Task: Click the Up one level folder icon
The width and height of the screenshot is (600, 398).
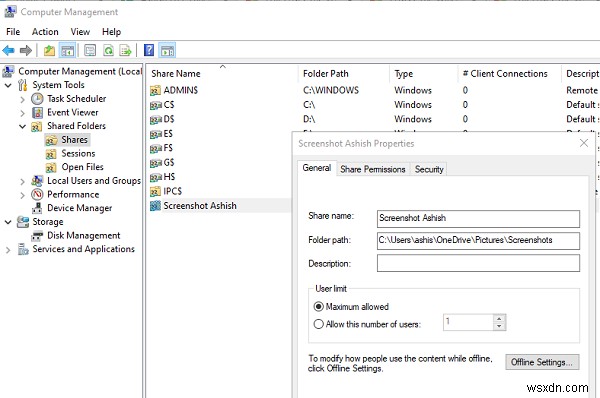Action: click(49, 50)
